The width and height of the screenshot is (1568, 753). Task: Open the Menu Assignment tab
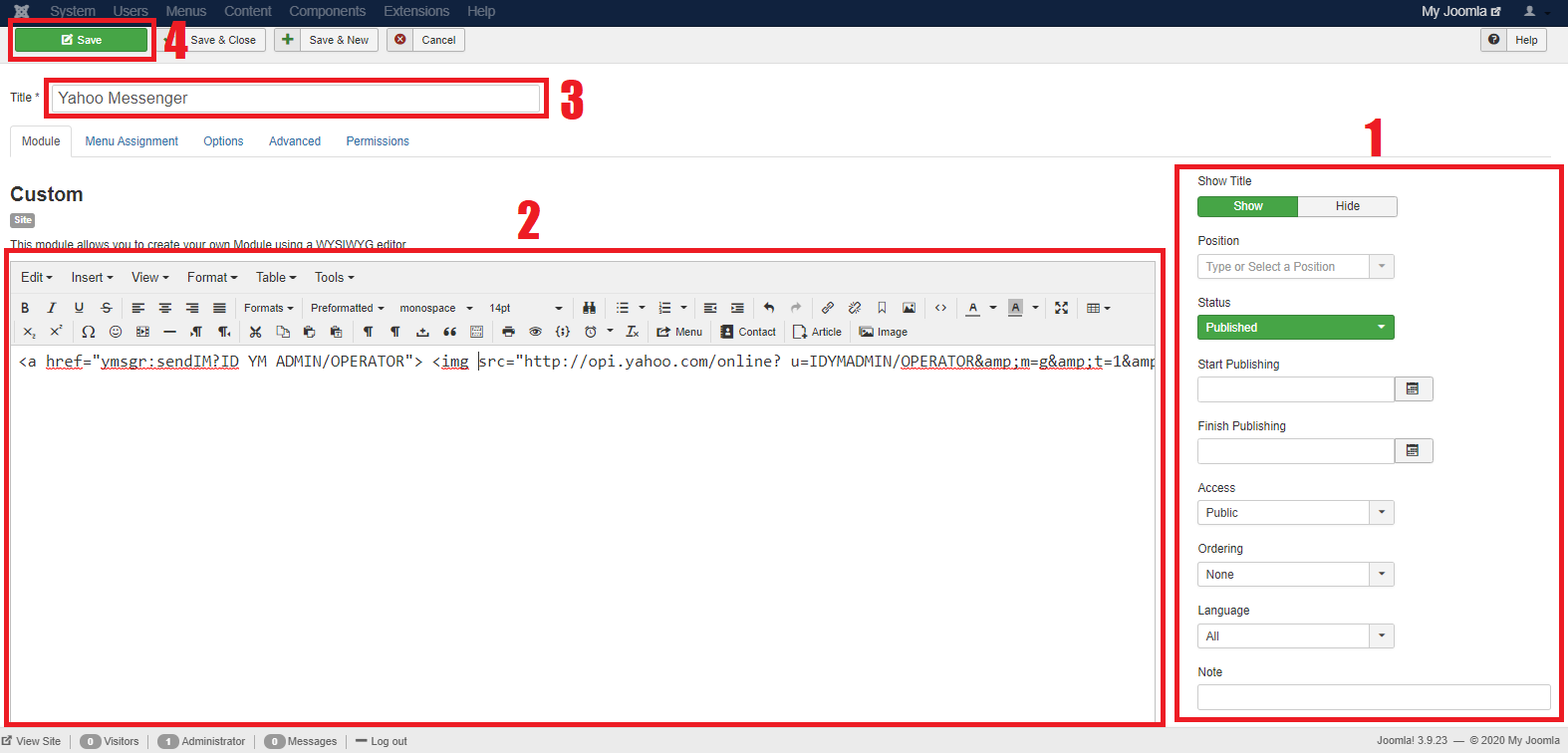click(x=131, y=141)
